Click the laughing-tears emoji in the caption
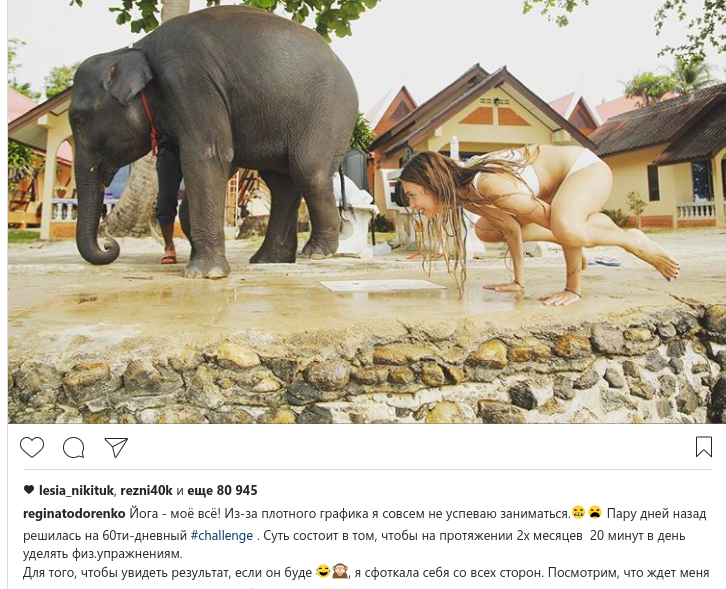Image resolution: width=726 pixels, height=589 pixels. (x=323, y=571)
